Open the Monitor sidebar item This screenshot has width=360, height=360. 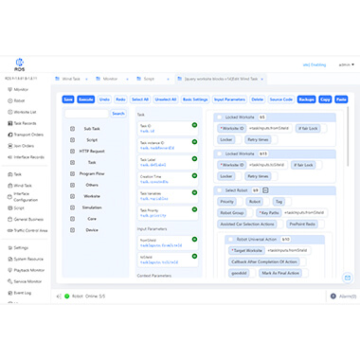pyautogui.click(x=18, y=89)
